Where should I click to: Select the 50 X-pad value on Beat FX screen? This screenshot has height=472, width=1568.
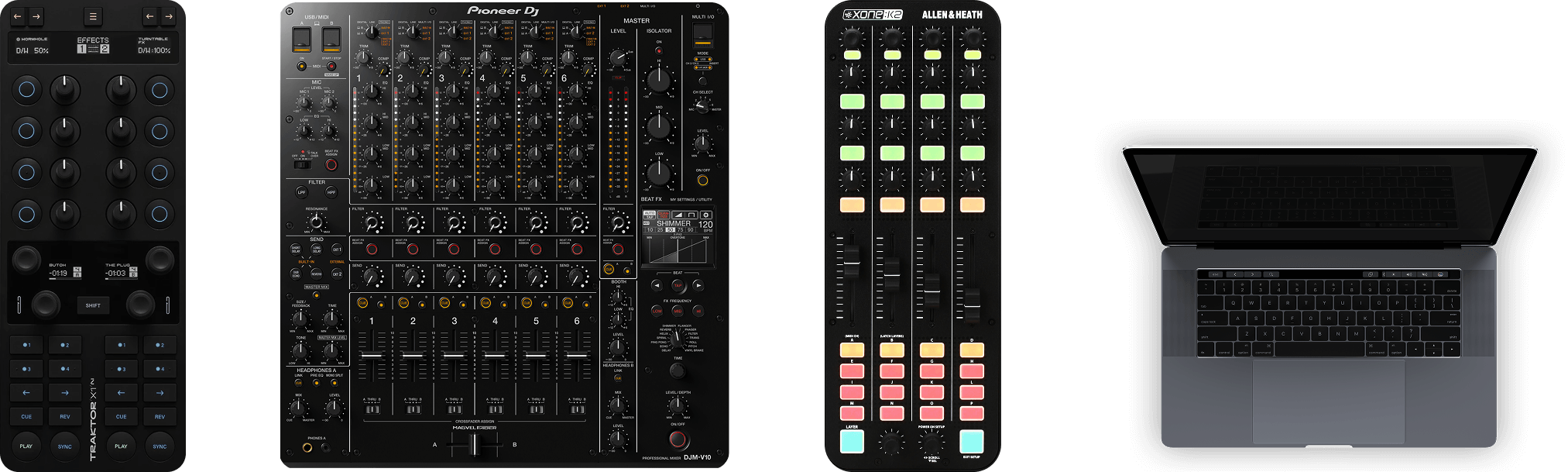coord(671,230)
